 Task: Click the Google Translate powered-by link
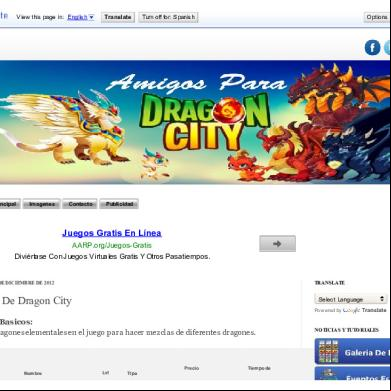[x=351, y=310]
